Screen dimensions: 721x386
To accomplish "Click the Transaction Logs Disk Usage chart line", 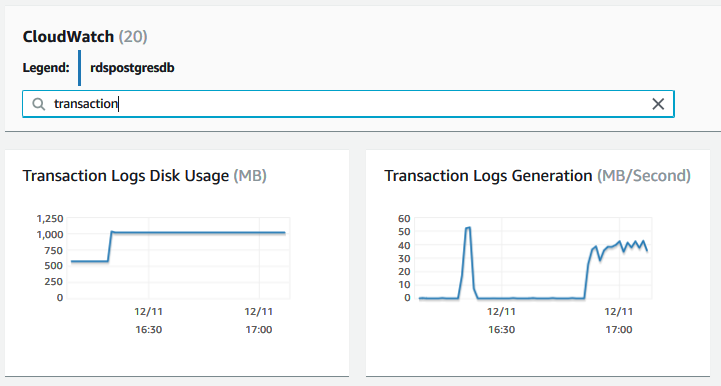I will pyautogui.click(x=198, y=233).
